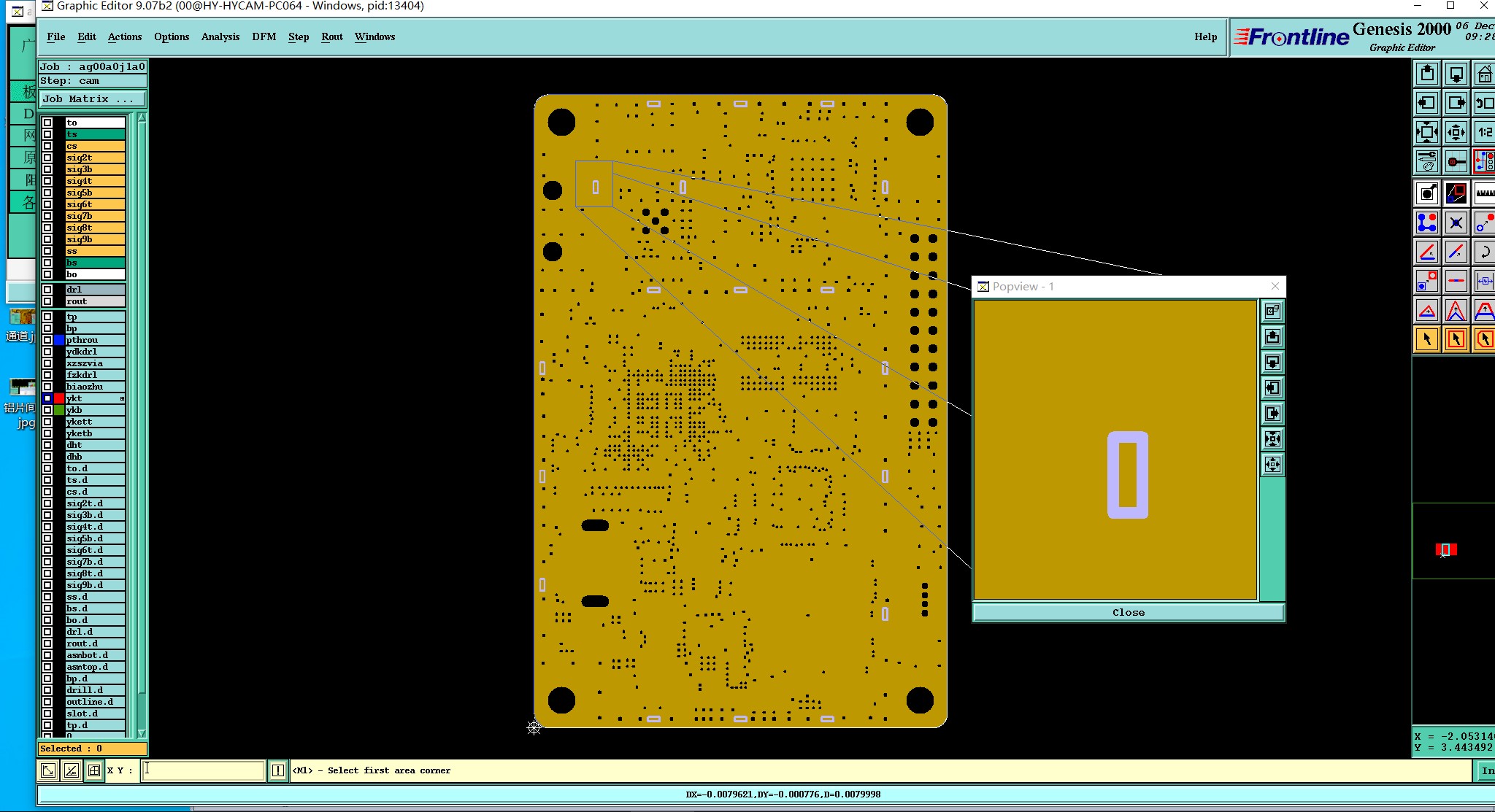Click the Popview pan left icon

click(1272, 388)
